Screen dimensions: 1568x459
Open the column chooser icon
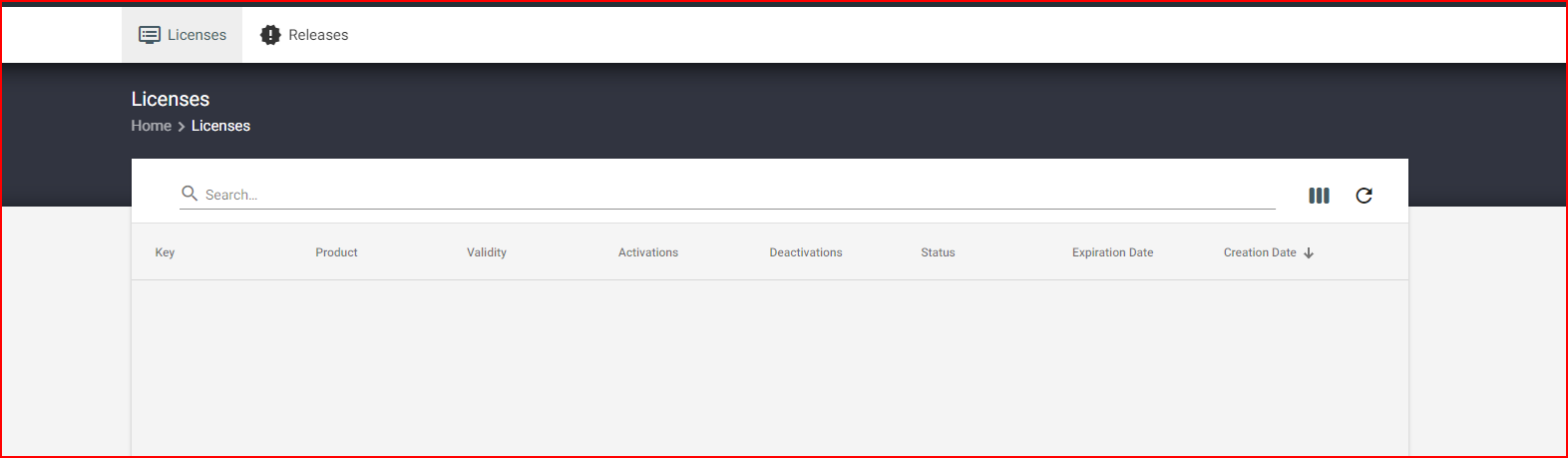[1319, 196]
